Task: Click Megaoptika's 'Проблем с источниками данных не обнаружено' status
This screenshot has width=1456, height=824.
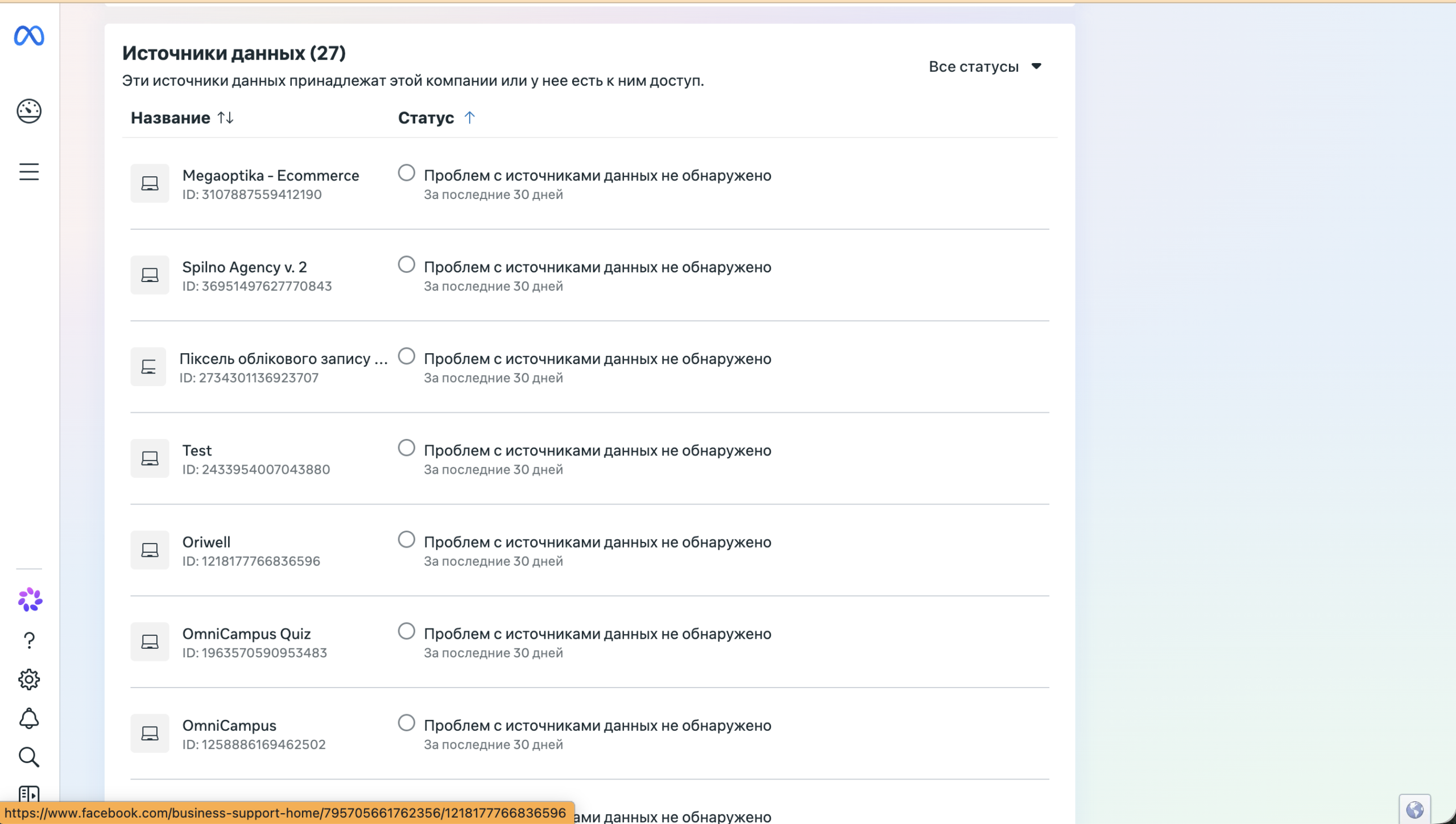Action: coord(598,175)
